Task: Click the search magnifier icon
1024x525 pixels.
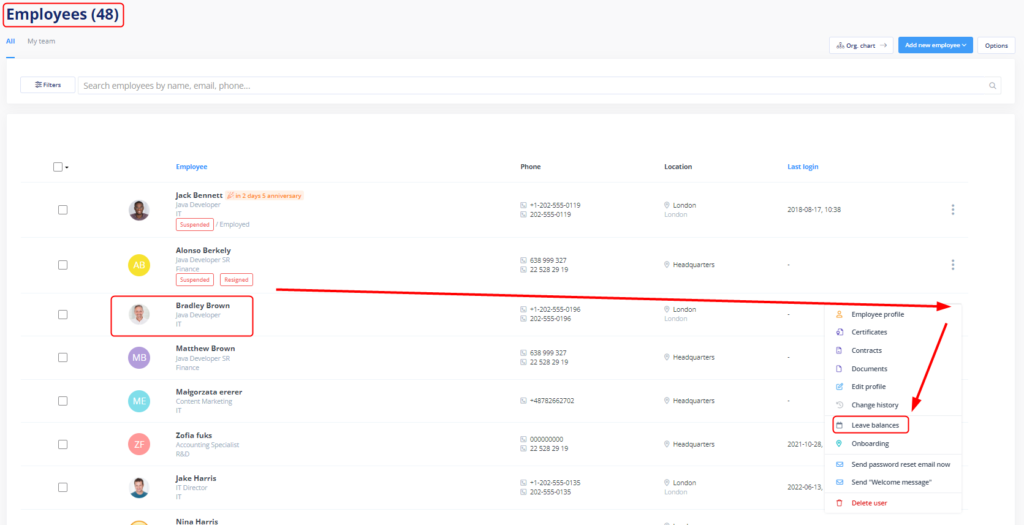Action: point(992,86)
